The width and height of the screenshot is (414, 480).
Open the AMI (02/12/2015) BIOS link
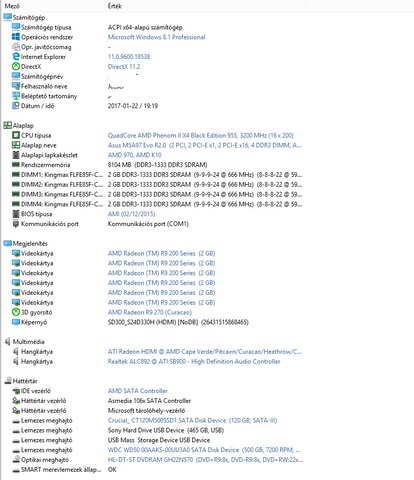pyautogui.click(x=131, y=214)
